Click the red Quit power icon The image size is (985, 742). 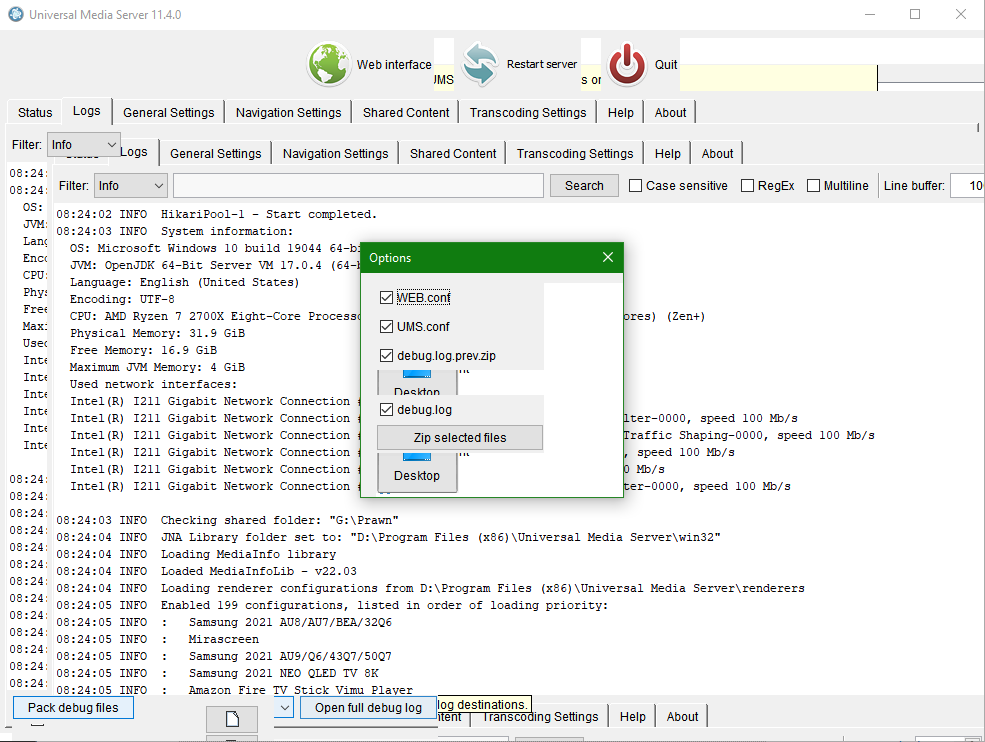coord(627,64)
